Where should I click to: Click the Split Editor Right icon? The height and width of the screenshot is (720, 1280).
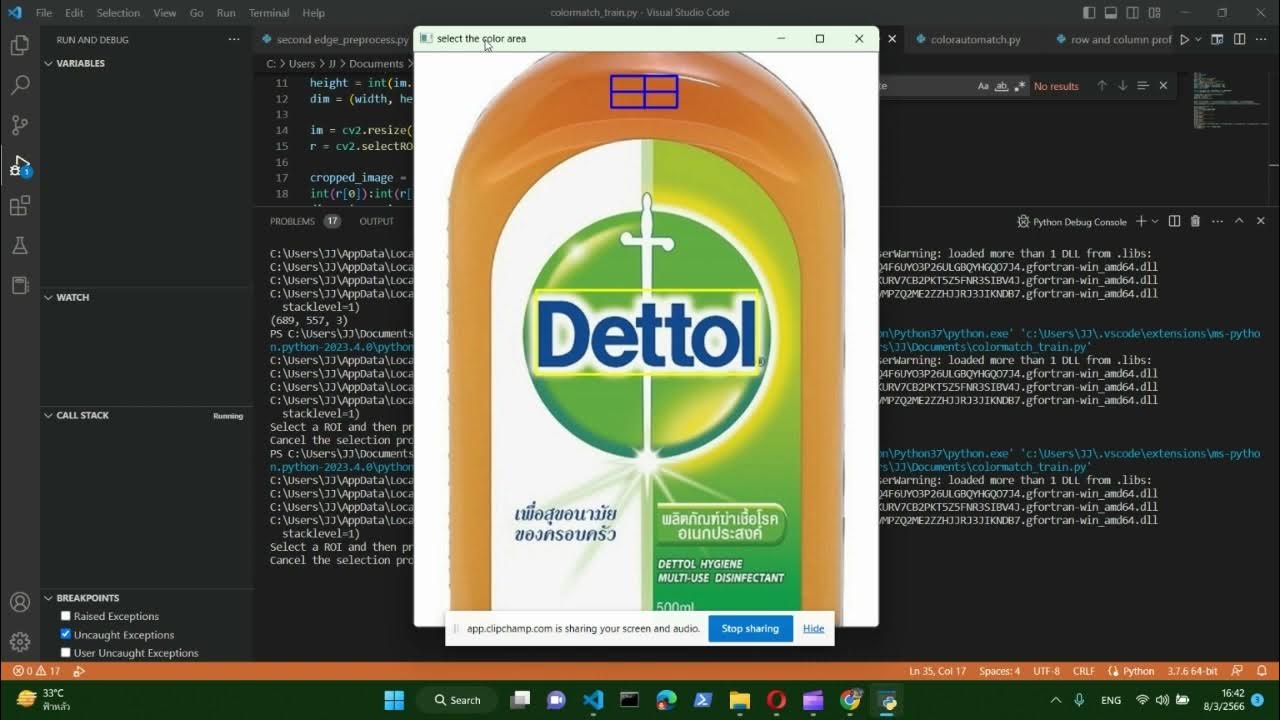click(x=1239, y=40)
